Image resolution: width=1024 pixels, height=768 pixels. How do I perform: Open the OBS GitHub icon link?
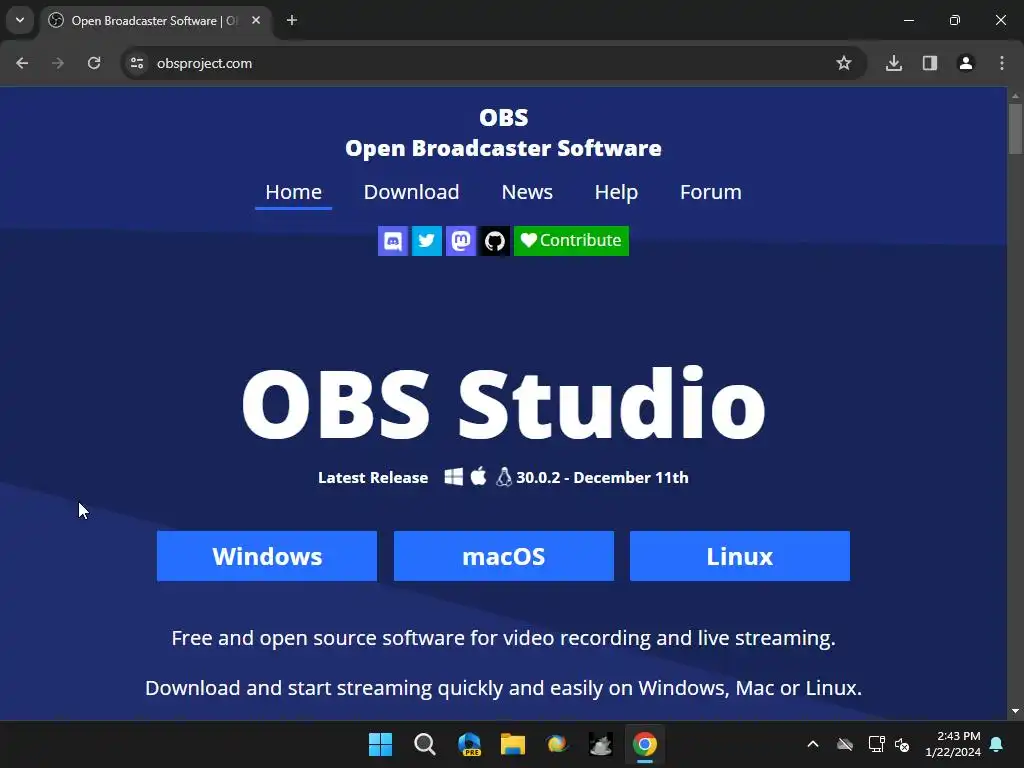494,241
